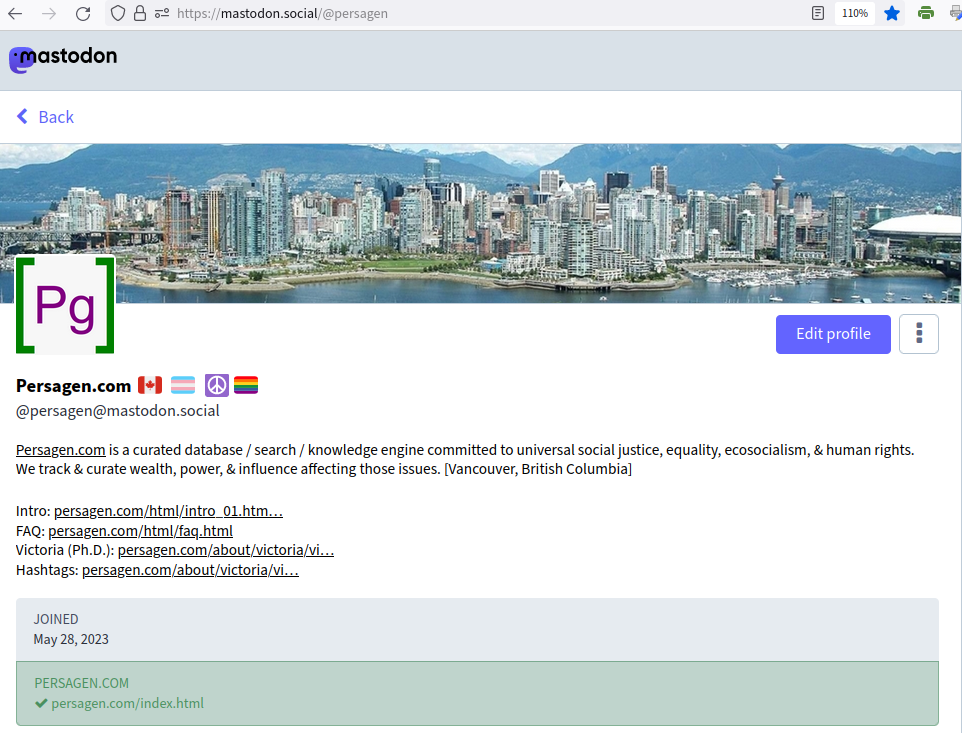Open the Persagen.com link in the bio
The height and width of the screenshot is (733, 962).
click(x=61, y=450)
